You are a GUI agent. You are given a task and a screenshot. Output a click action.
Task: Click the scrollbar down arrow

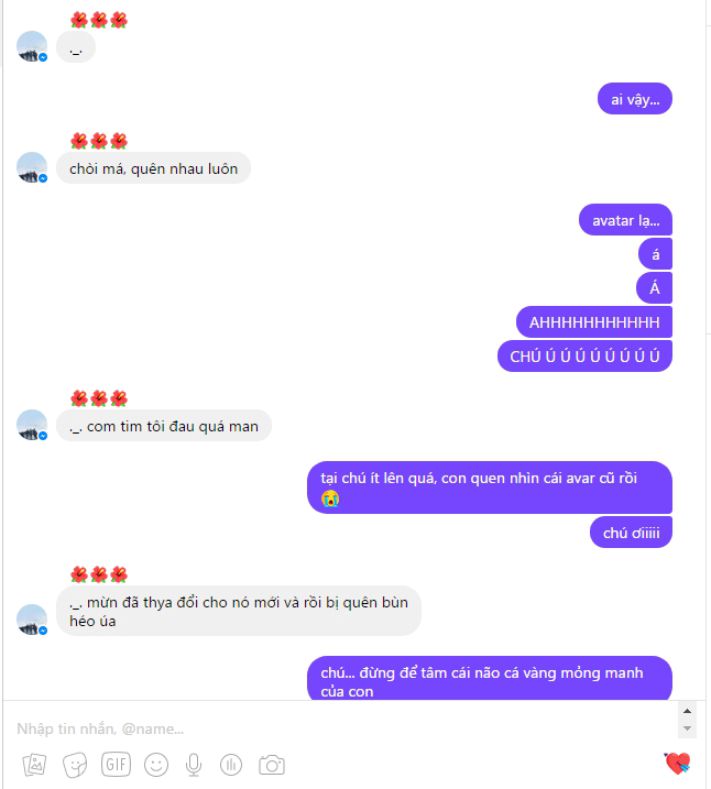pos(687,729)
